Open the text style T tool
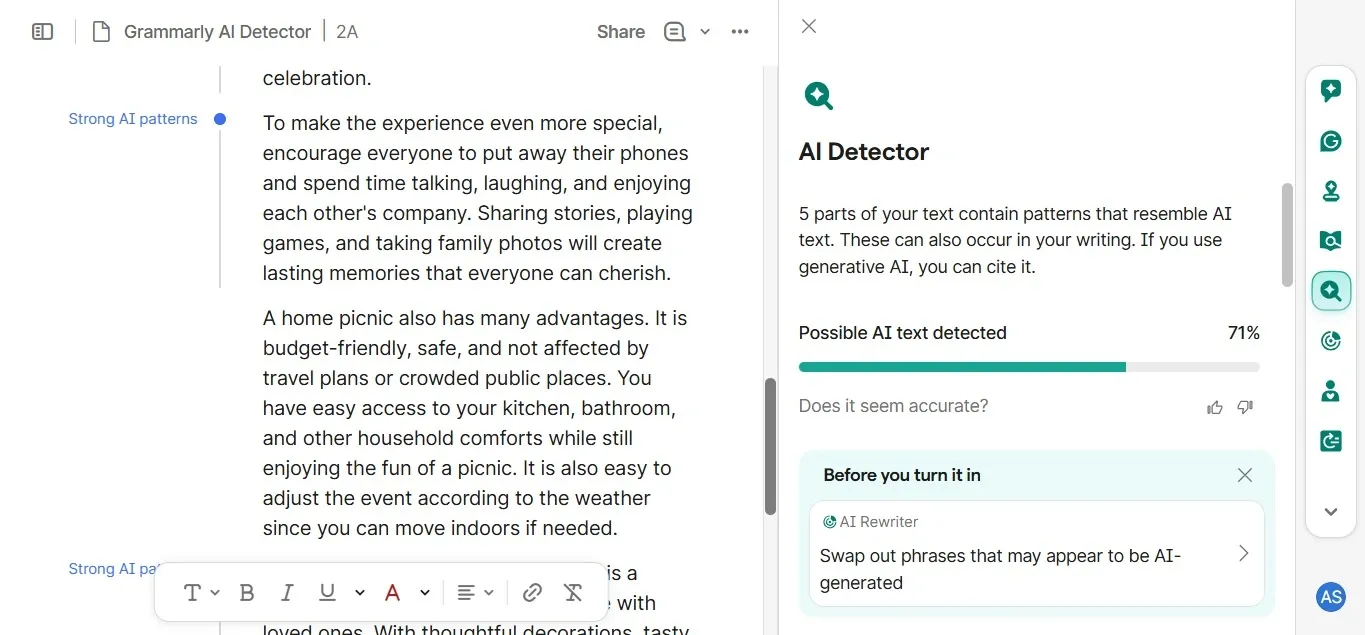 point(193,593)
